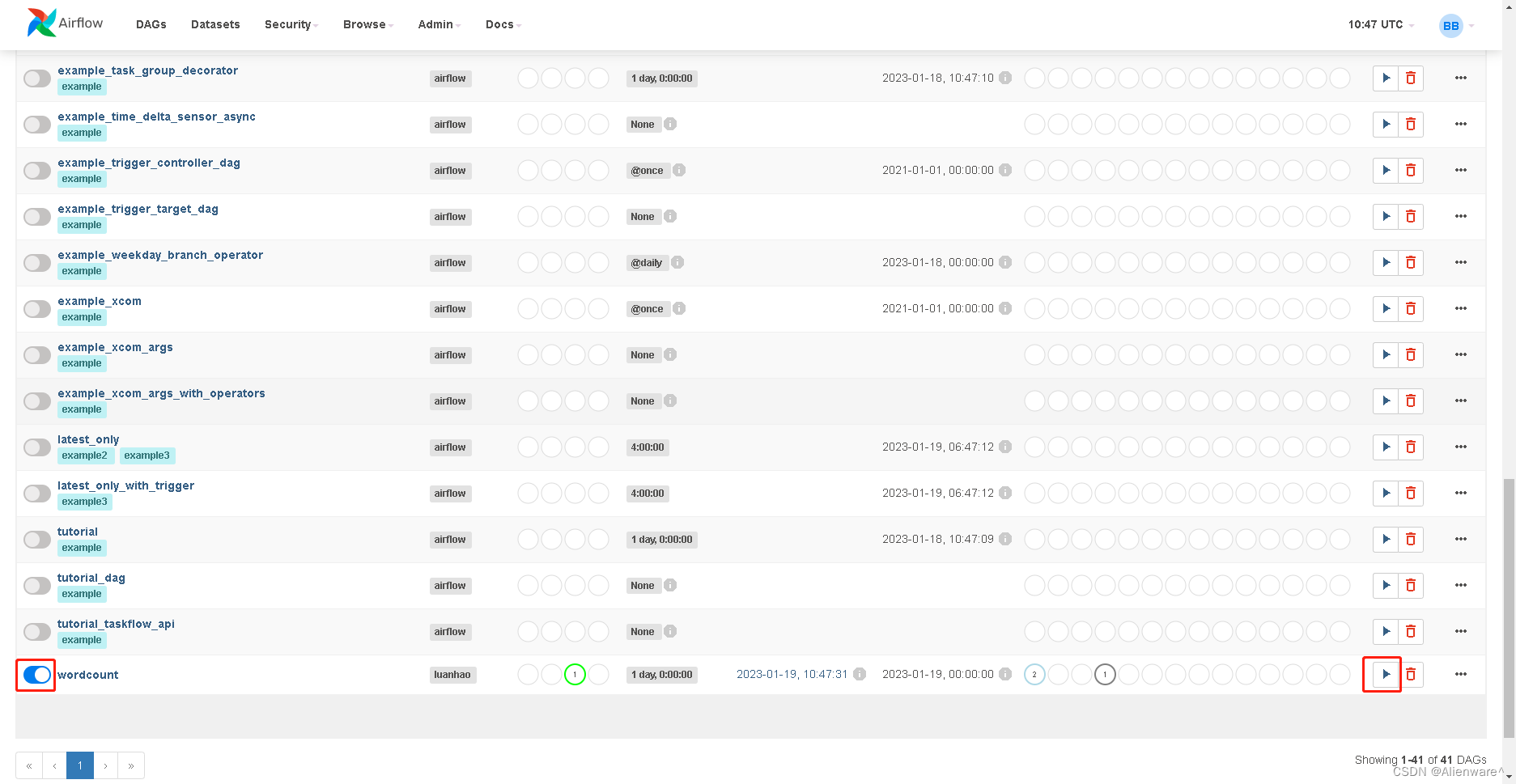Viewport: 1516px width, 784px height.
Task: Delete the tutorial DAG using the trash icon
Action: (1411, 539)
